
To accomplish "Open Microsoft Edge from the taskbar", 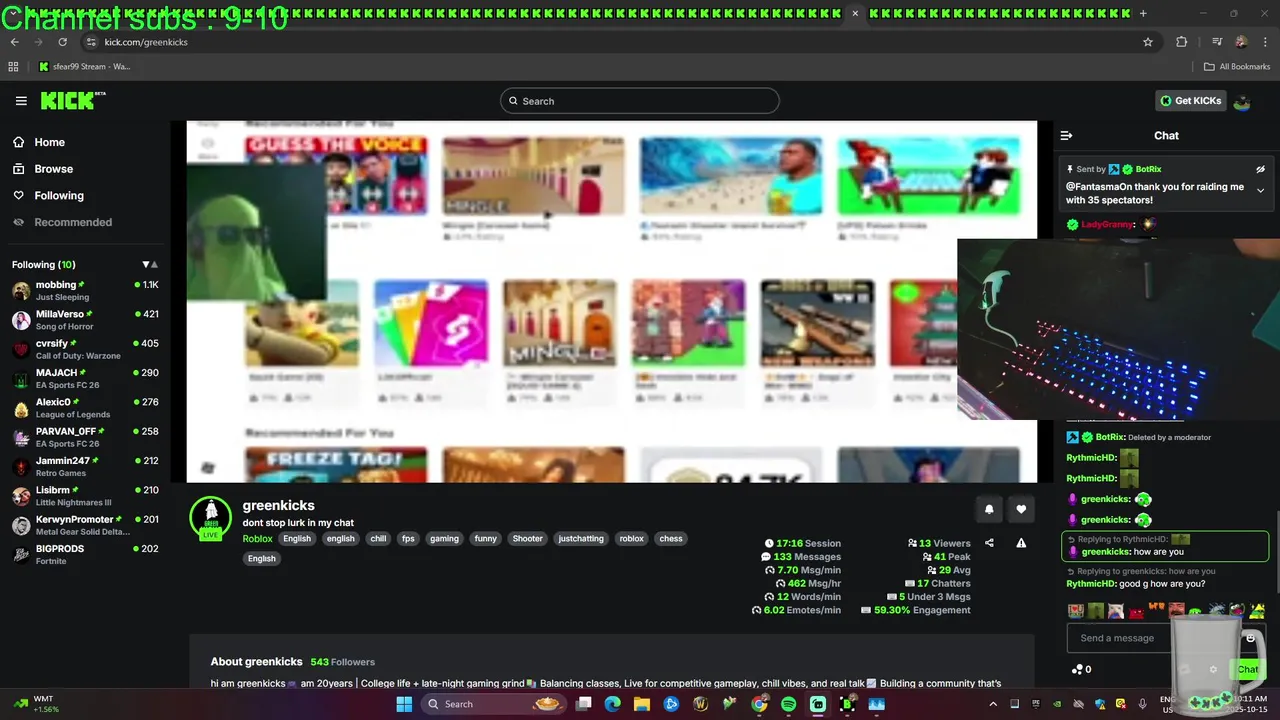I will click(x=613, y=704).
